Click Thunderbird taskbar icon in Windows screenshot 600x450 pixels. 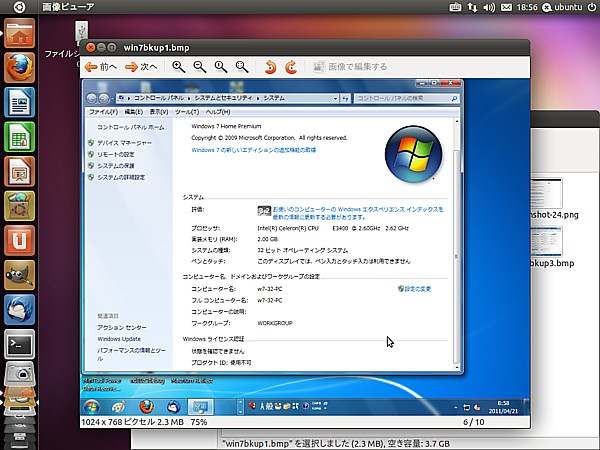point(173,407)
